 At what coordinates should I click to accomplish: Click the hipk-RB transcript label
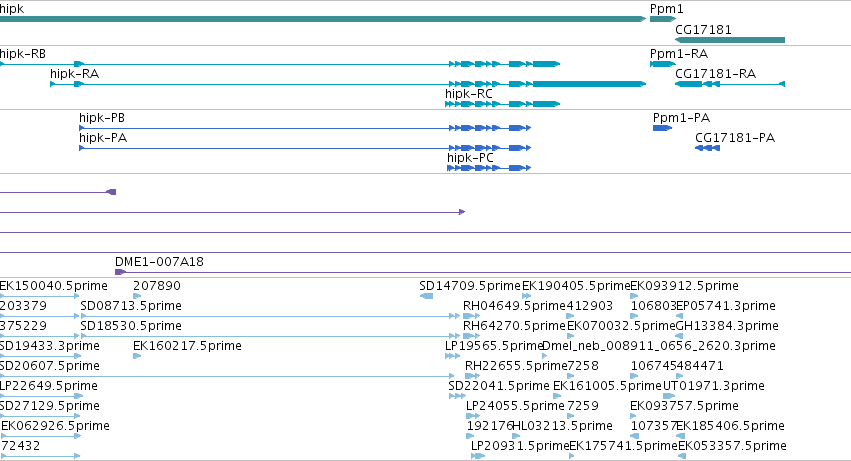pos(23,54)
